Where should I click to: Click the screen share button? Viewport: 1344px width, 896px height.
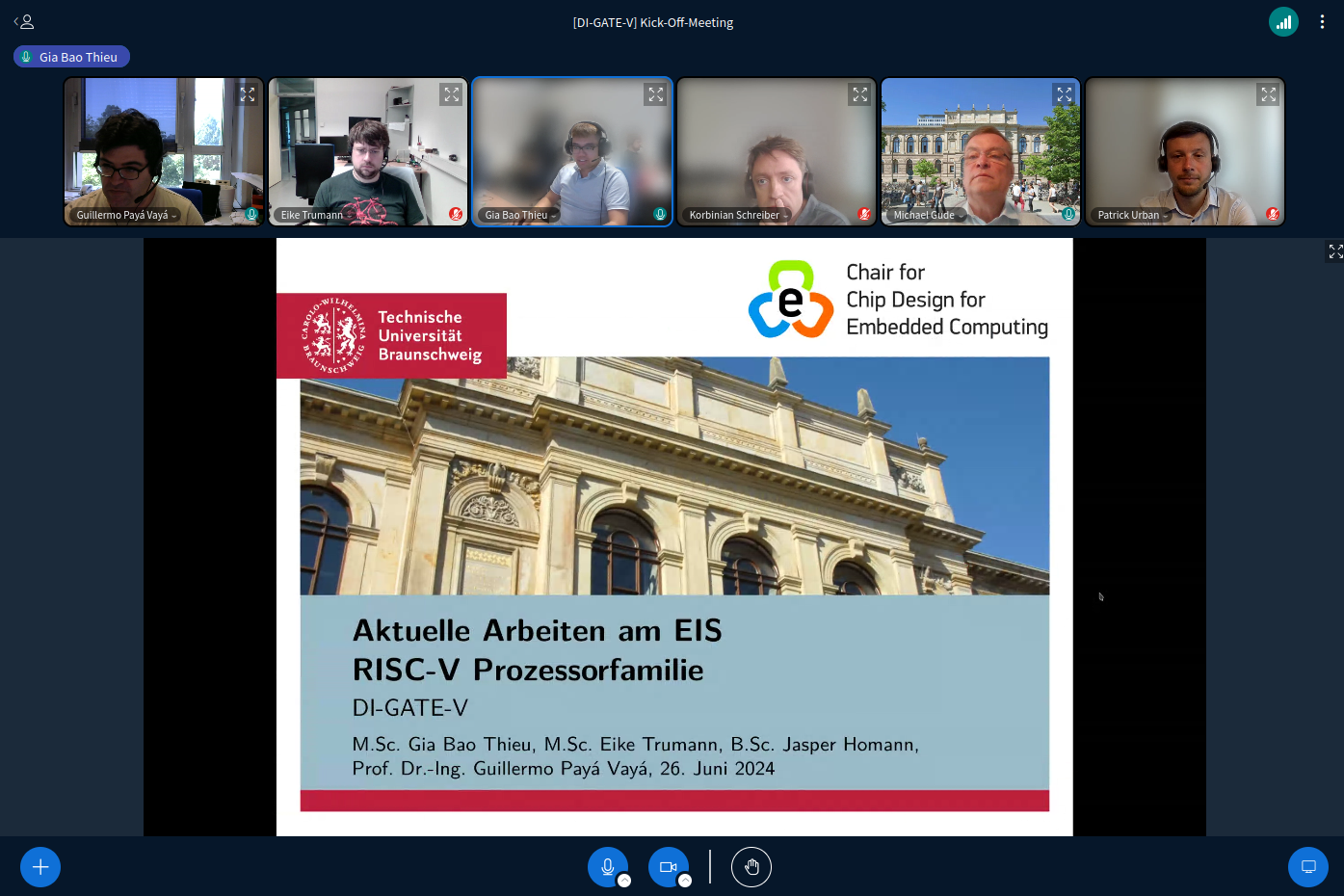[x=1308, y=867]
